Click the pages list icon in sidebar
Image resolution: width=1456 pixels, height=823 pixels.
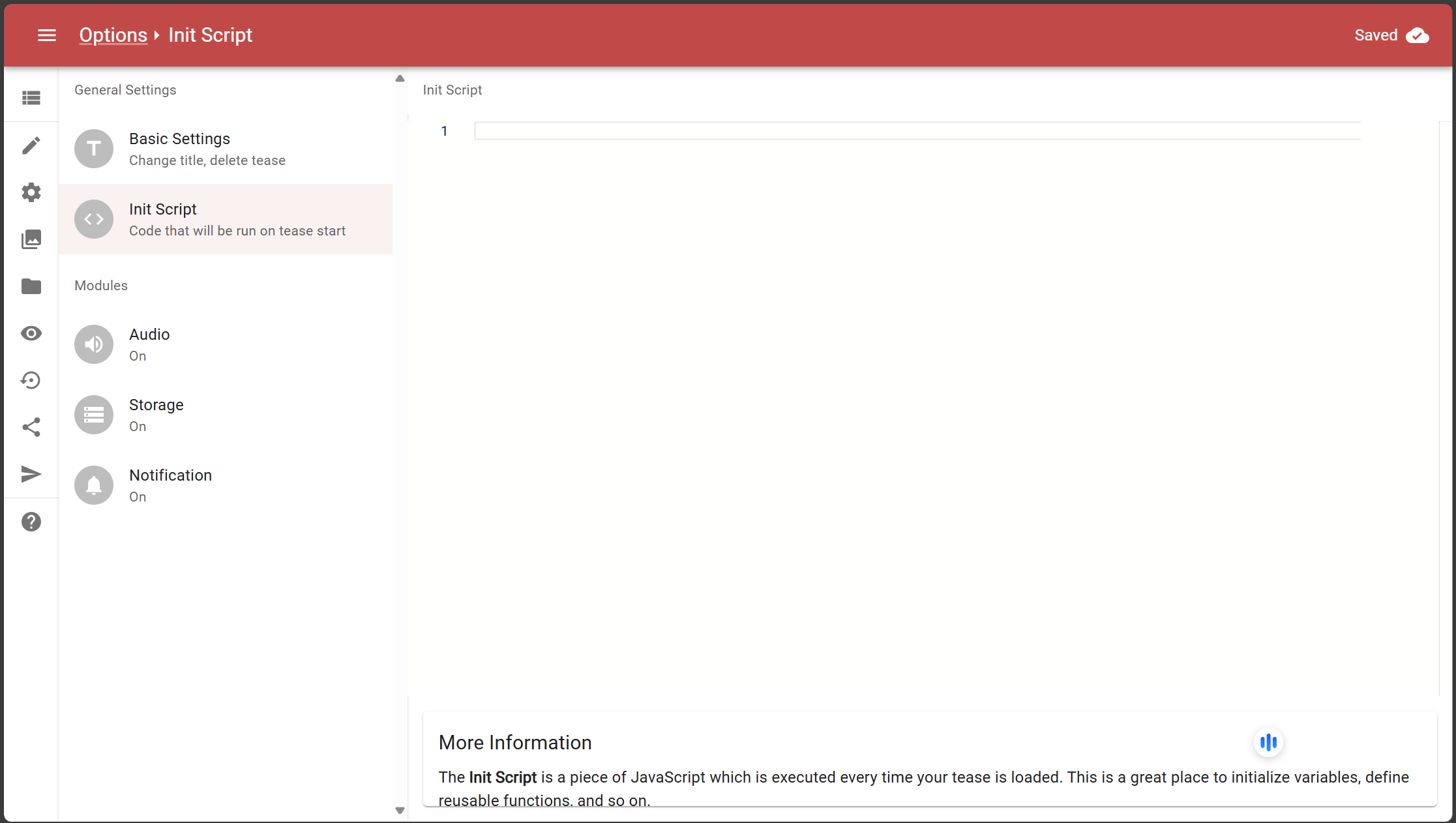pos(31,98)
